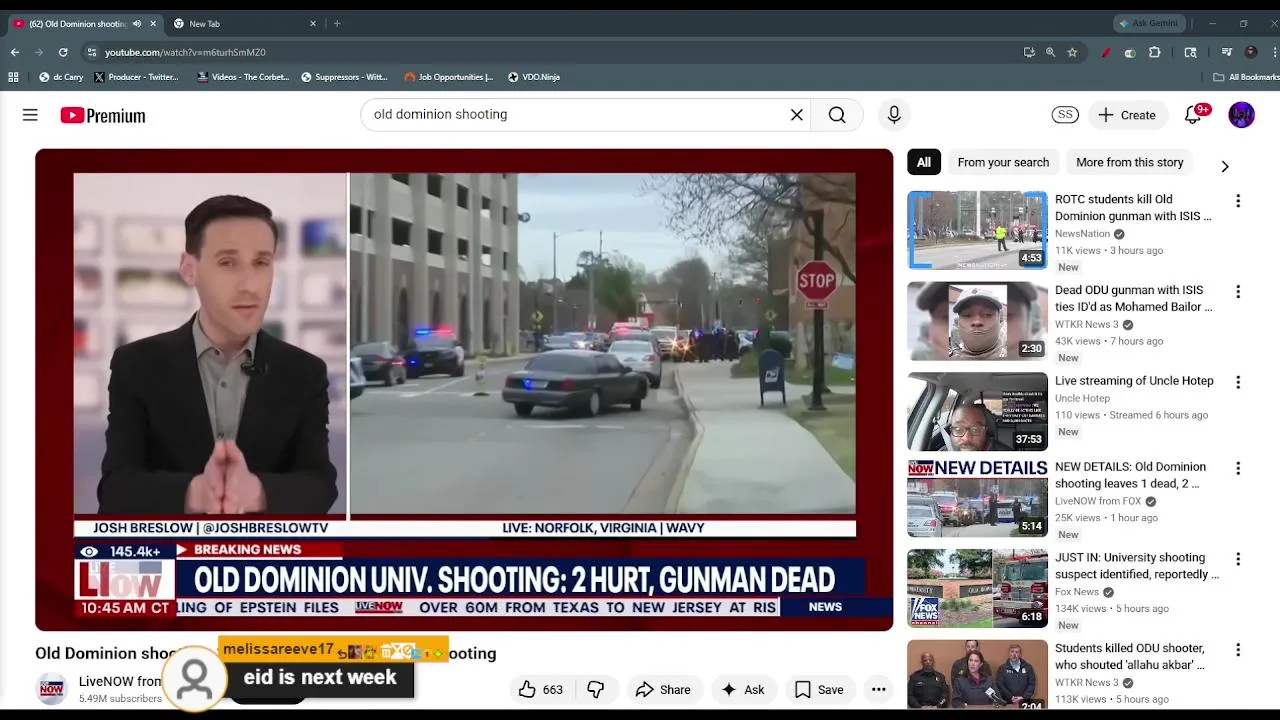Open the Create button
Screen dimensions: 1280x720
point(1127,115)
